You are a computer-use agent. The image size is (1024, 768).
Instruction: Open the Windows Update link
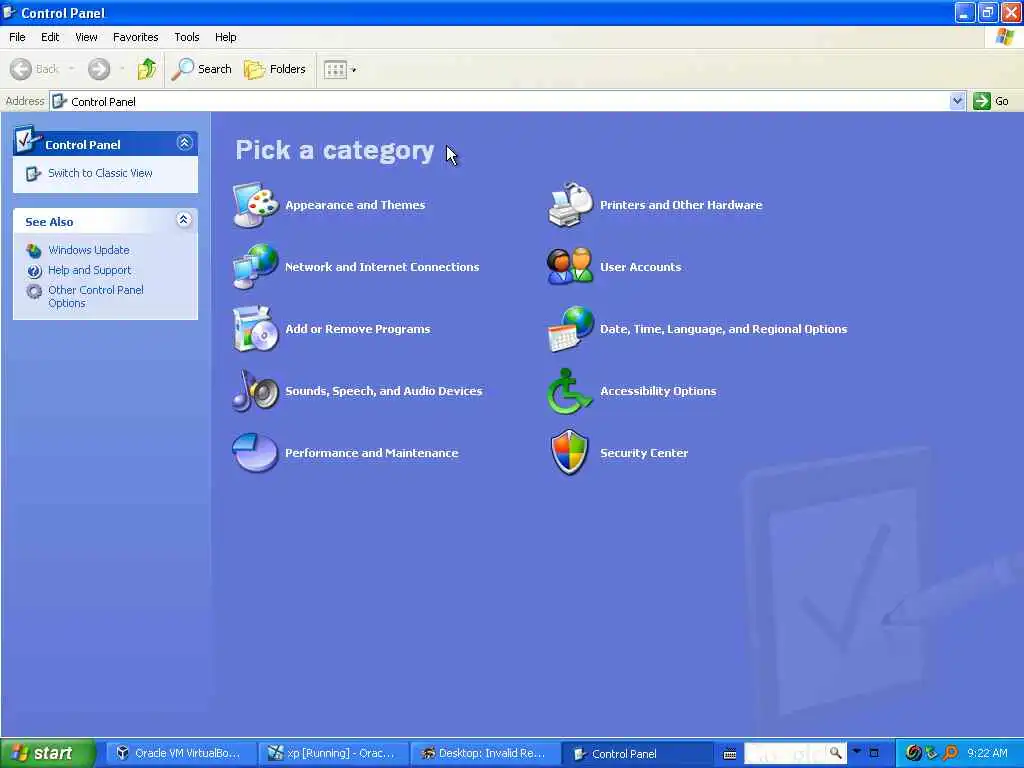[89, 250]
